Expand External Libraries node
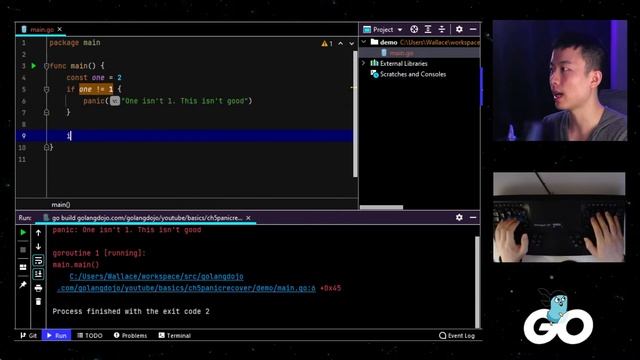The height and width of the screenshot is (360, 640). [364, 63]
